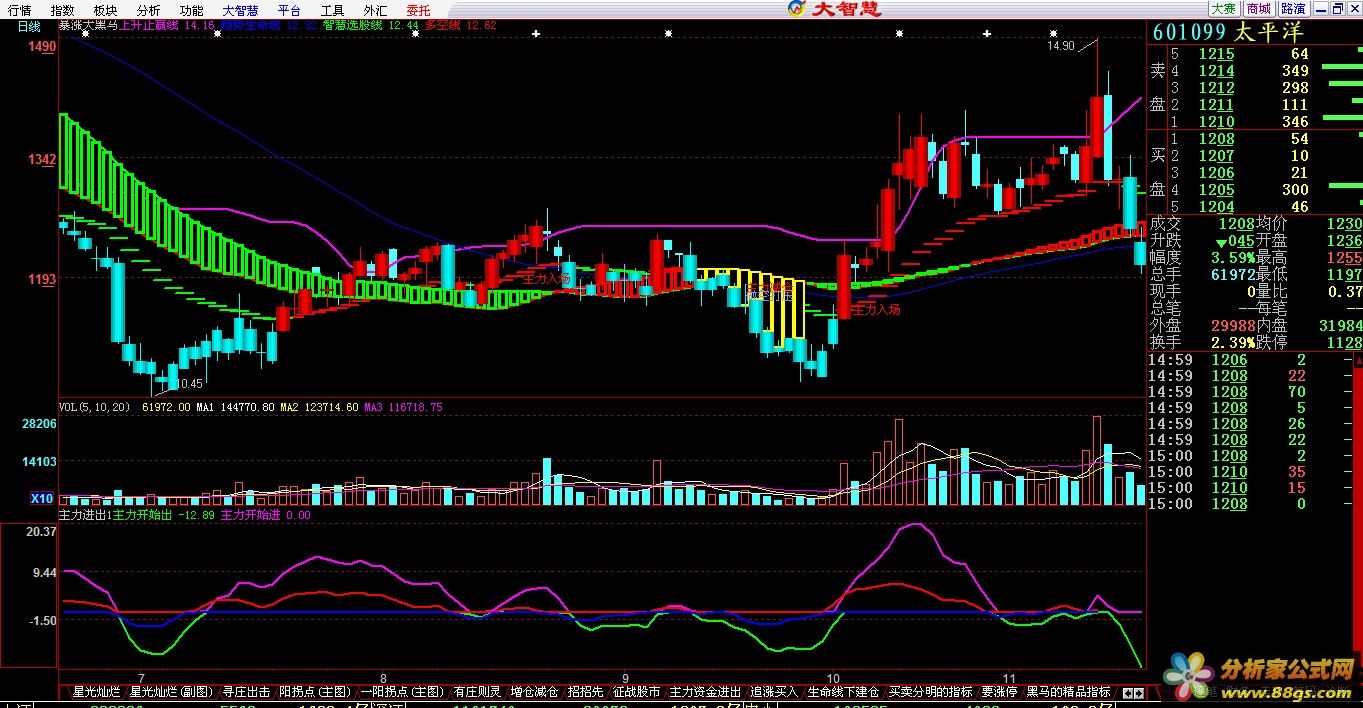Click the 0.45 low price marker
1363x708 pixels.
coord(189,384)
